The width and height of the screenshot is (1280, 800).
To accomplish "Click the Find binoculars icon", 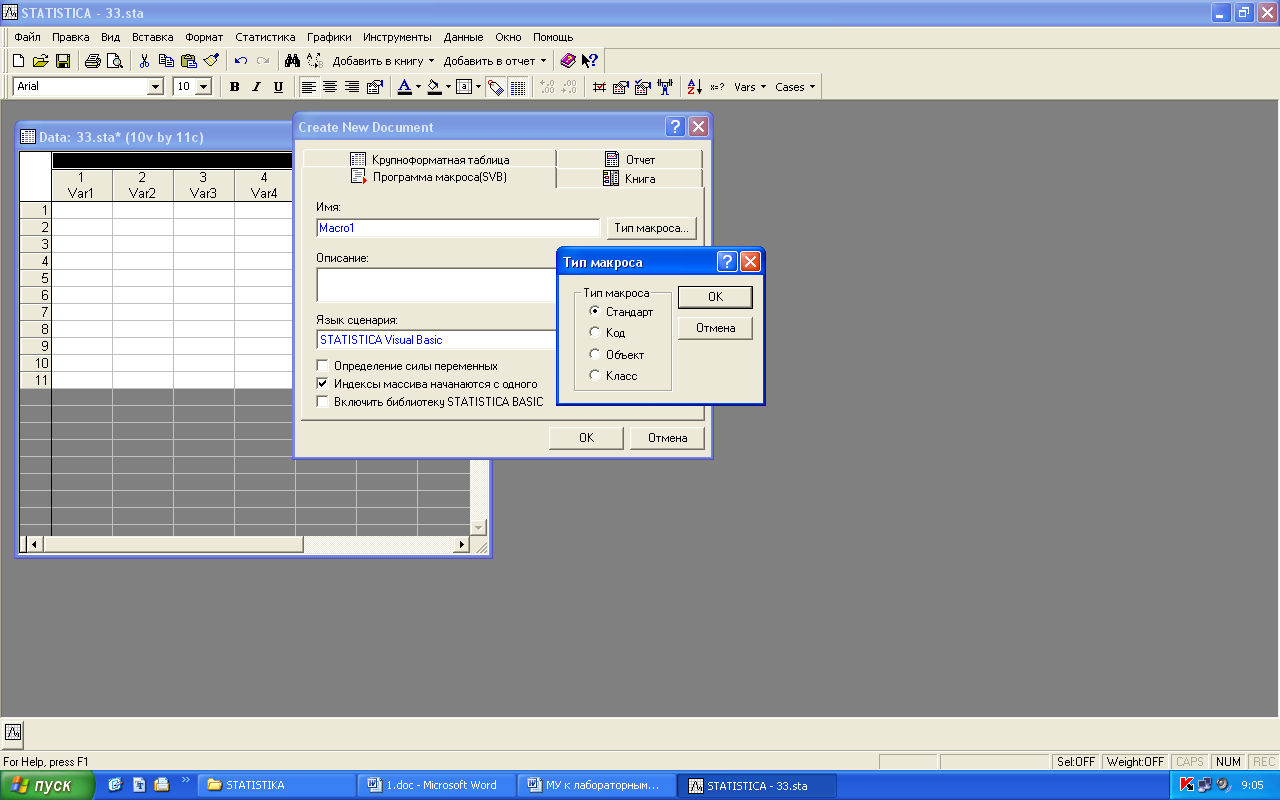I will point(292,61).
